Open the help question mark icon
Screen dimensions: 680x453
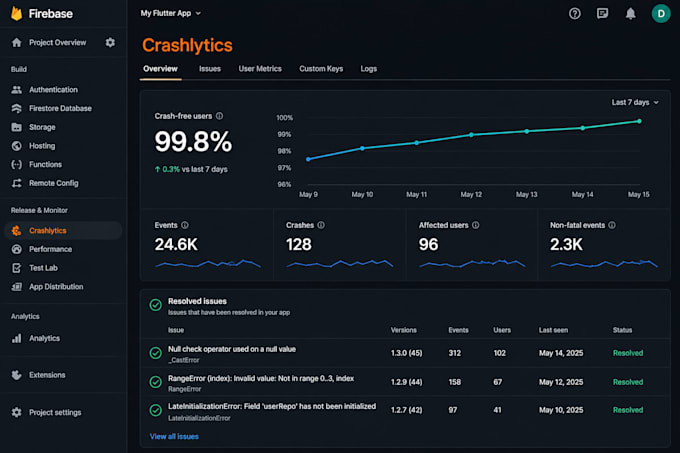(x=575, y=13)
